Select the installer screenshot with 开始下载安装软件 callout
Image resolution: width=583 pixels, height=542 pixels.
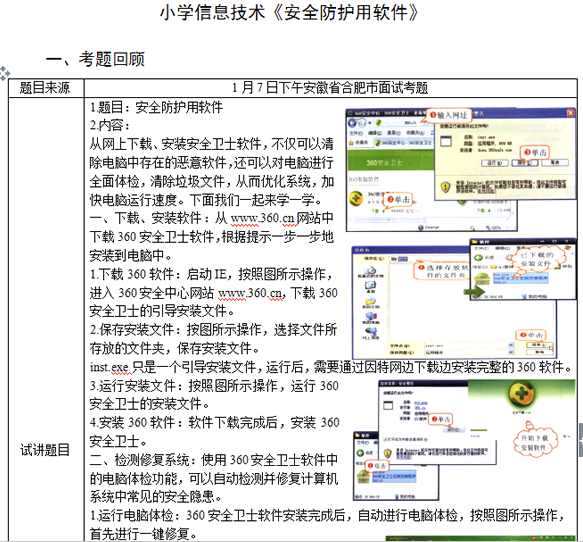click(464, 440)
